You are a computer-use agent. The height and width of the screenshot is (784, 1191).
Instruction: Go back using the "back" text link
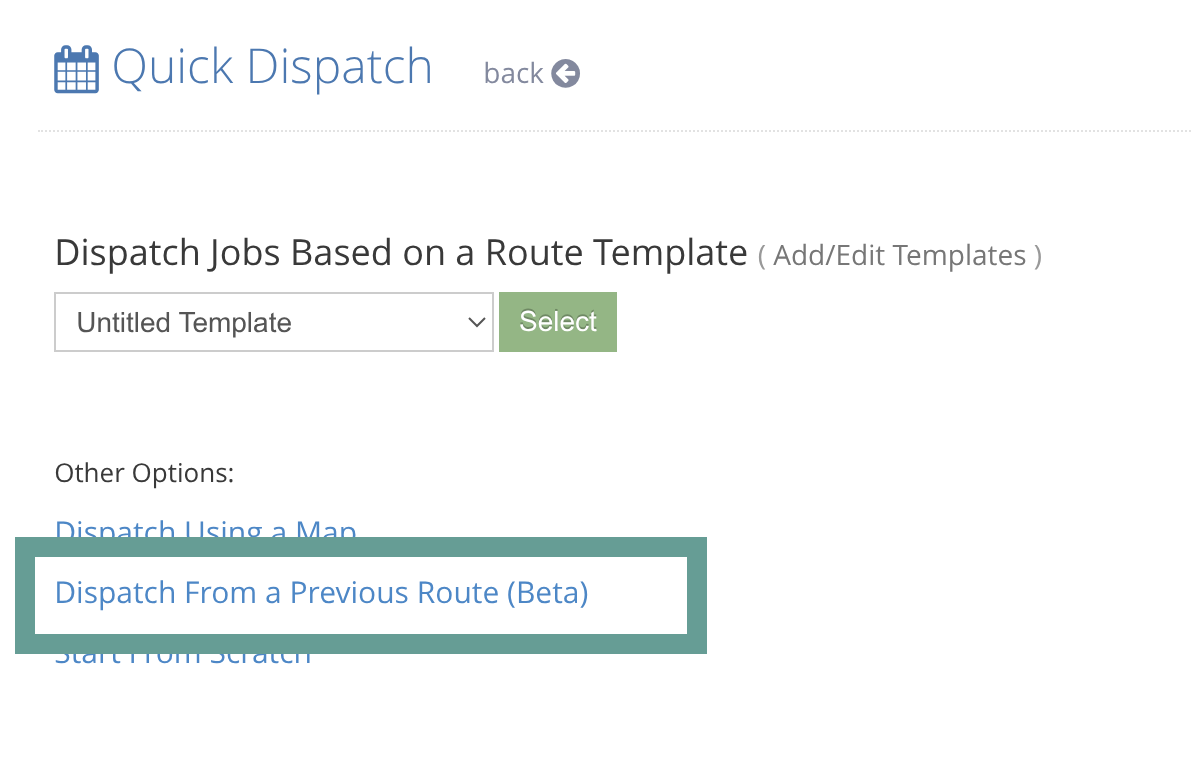tap(513, 73)
